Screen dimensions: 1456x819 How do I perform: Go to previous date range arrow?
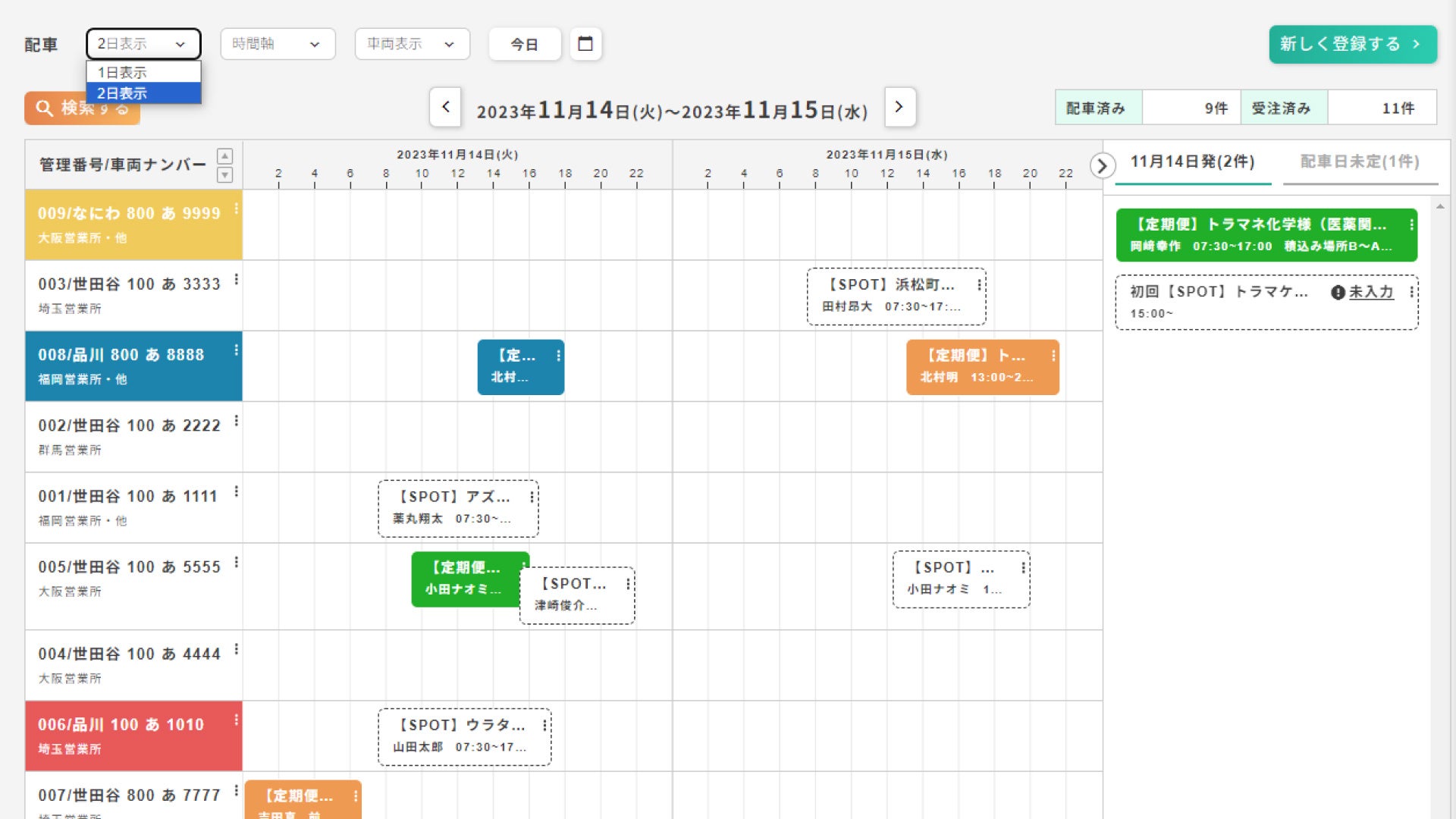click(446, 107)
